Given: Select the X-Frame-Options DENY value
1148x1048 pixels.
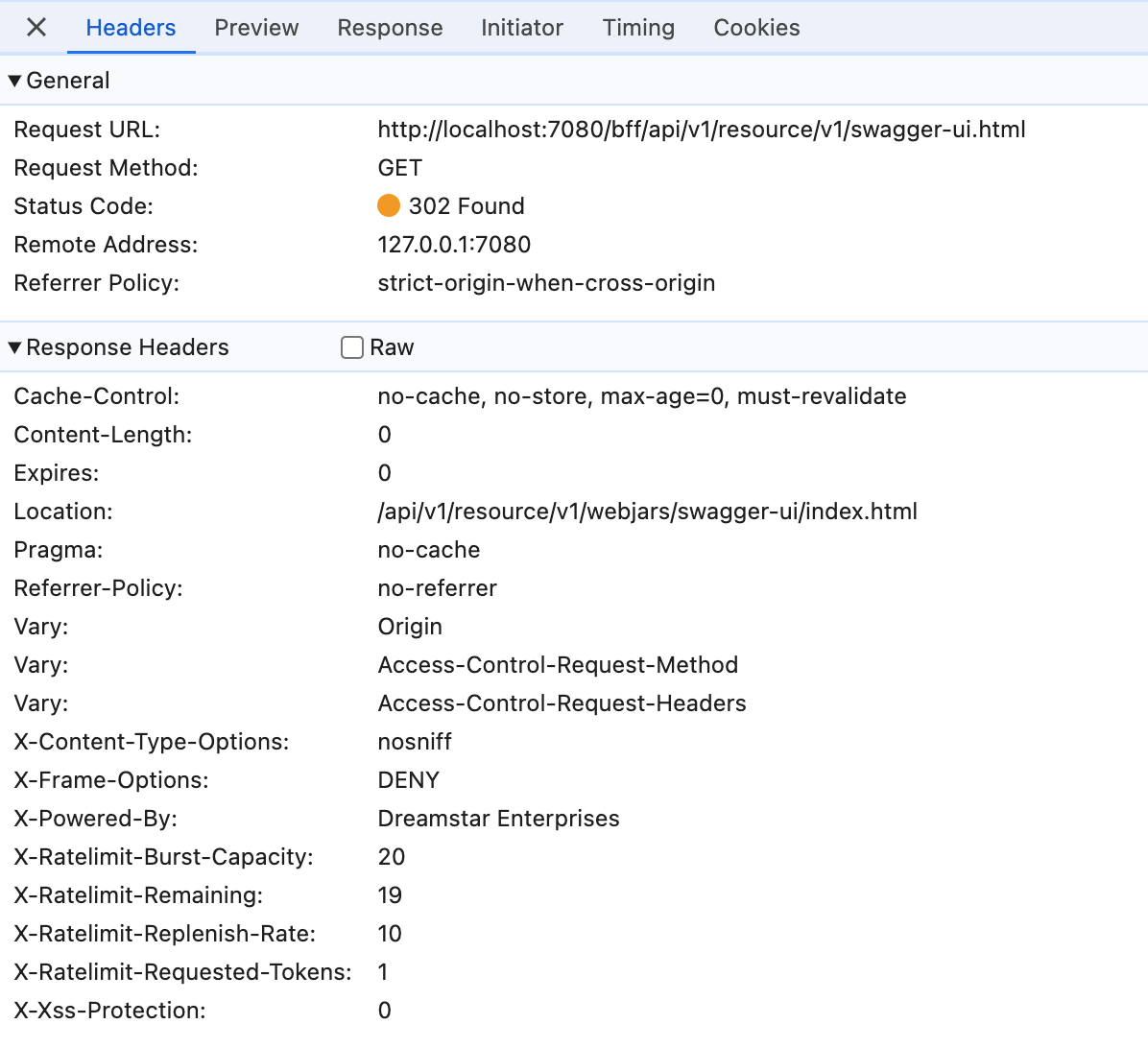Looking at the screenshot, I should click(x=408, y=779).
